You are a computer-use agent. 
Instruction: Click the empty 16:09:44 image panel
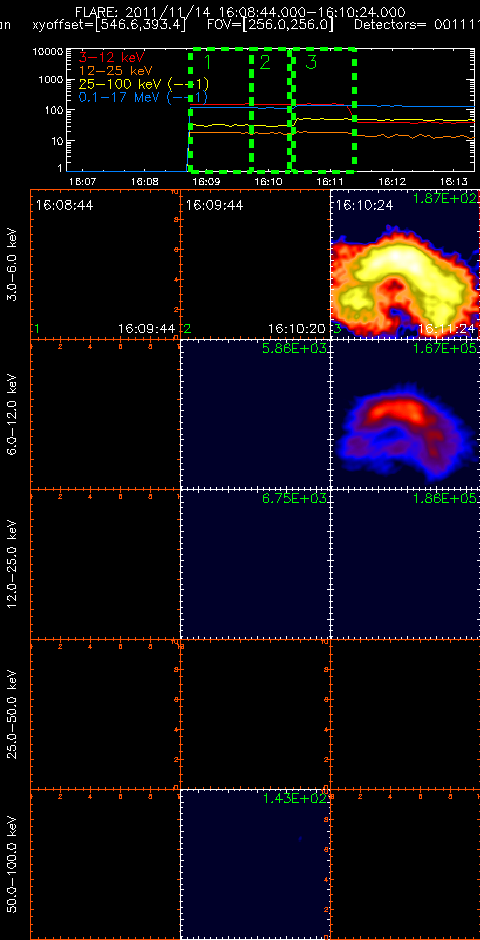click(x=255, y=264)
